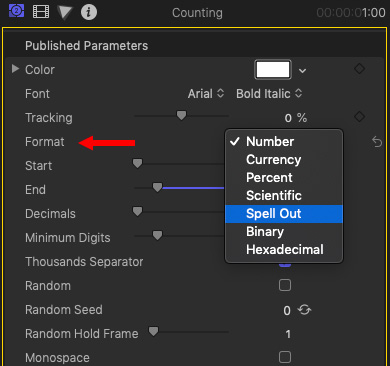This screenshot has height=366, width=390.
Task: Click the Published Parameters heading
Action: click(87, 46)
